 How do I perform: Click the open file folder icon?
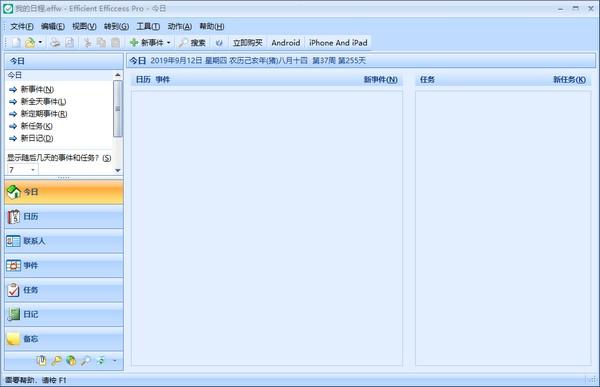[29, 42]
